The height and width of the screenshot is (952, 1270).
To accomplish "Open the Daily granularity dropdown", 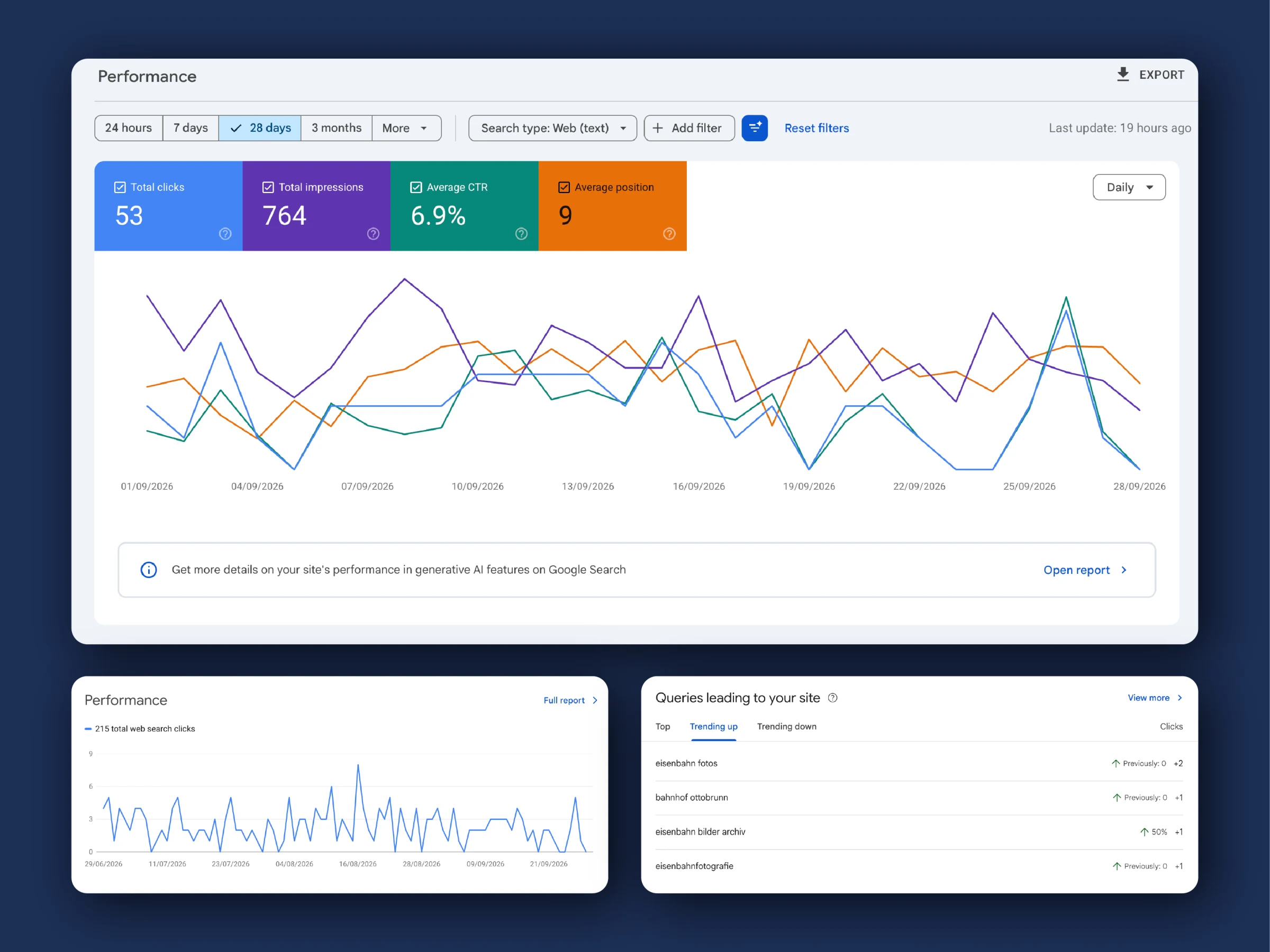I will click(1129, 187).
